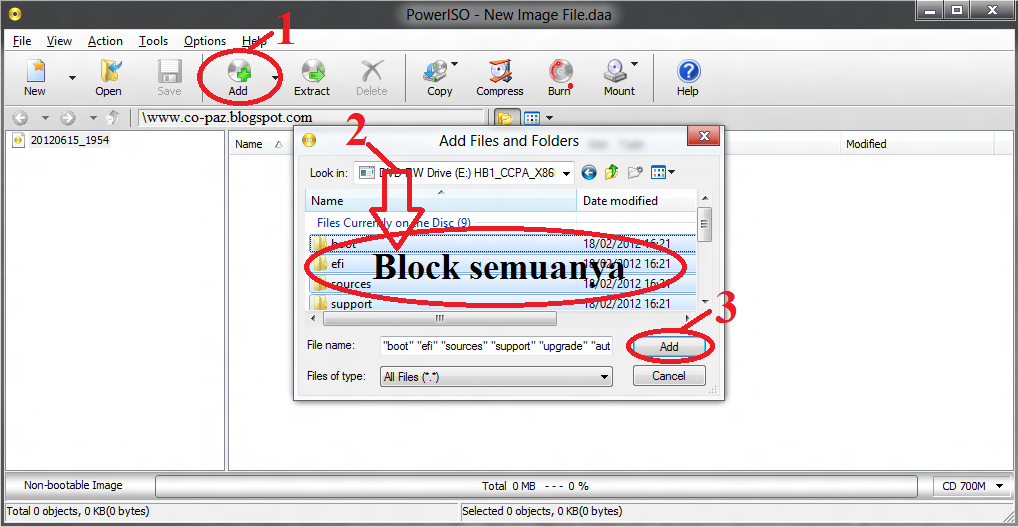Open the Tools menu
Viewport: 1018px width, 527px height.
click(x=153, y=41)
